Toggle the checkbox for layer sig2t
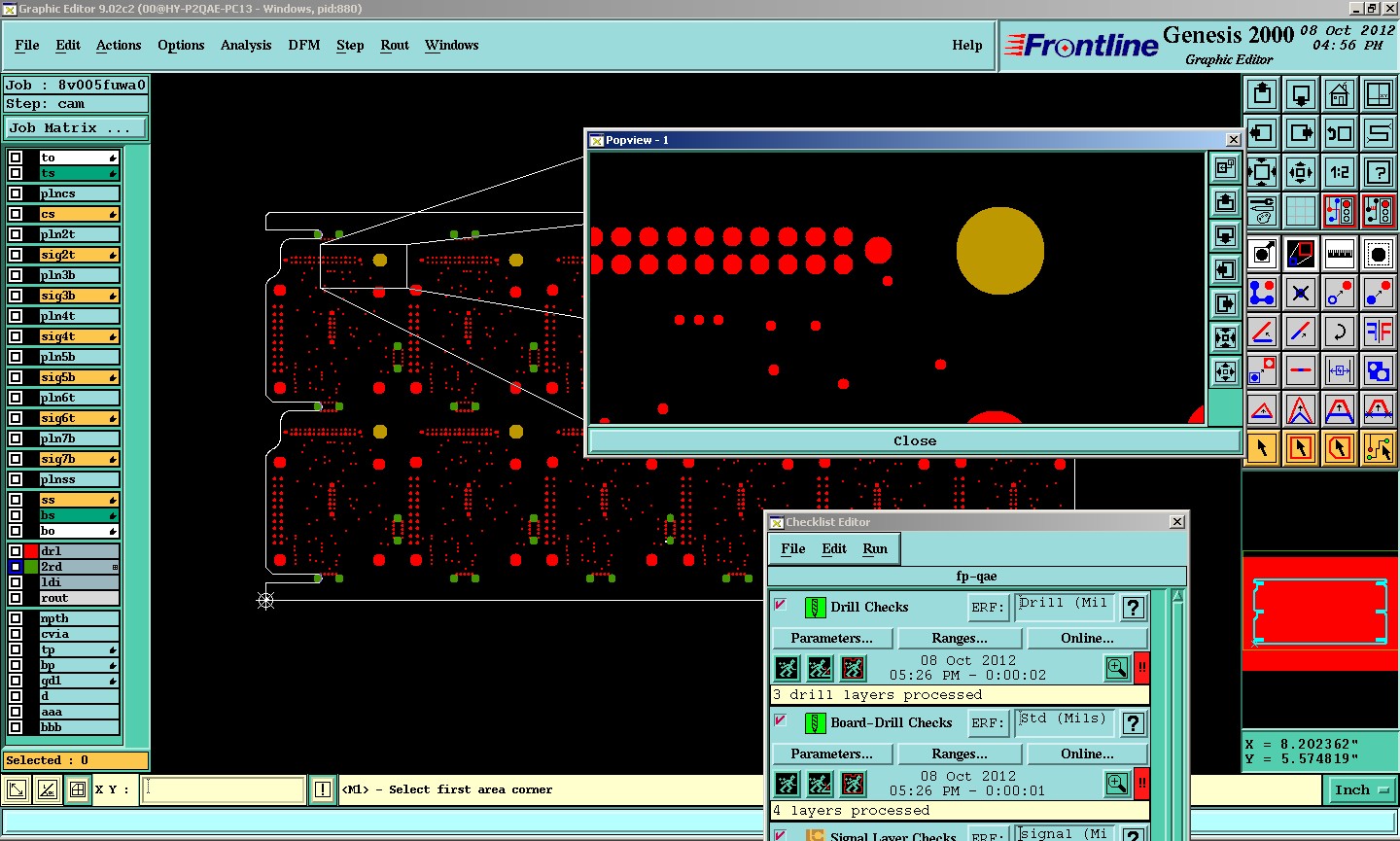 (x=16, y=255)
